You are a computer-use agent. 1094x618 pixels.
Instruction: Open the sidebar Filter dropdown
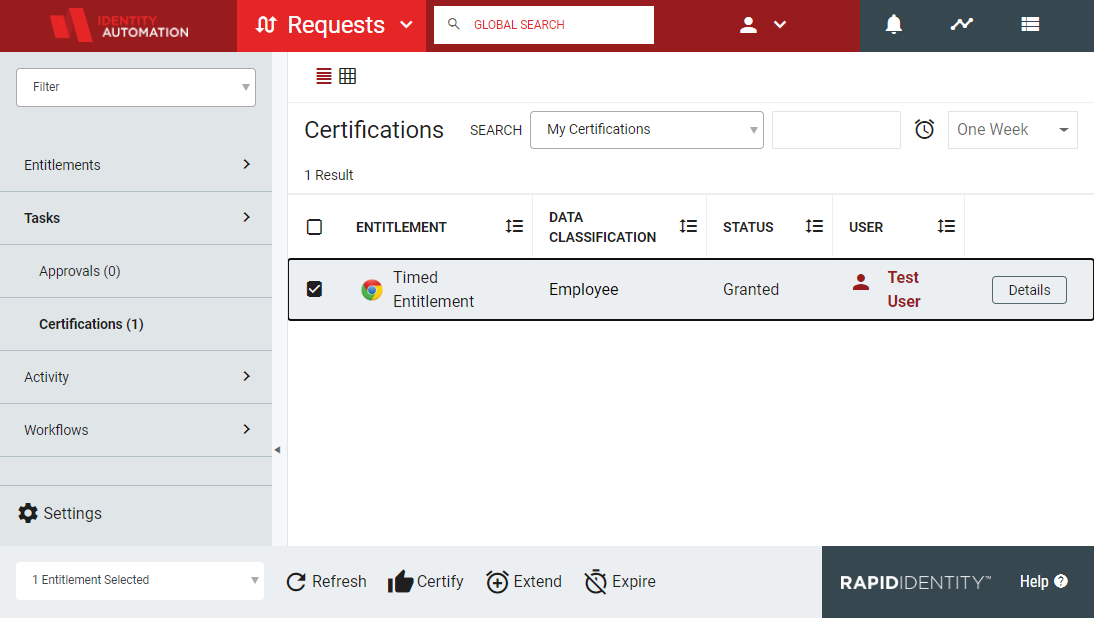pos(136,87)
